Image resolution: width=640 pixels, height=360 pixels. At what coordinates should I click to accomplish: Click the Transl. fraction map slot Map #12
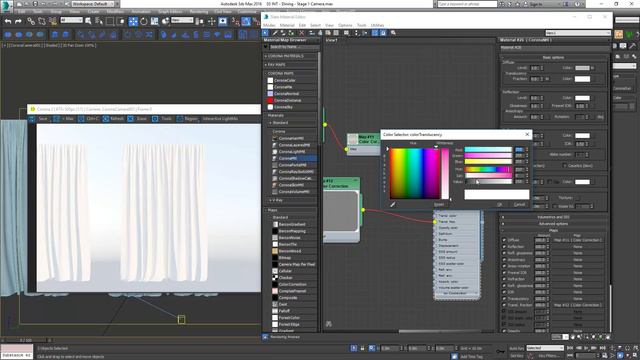(578, 305)
